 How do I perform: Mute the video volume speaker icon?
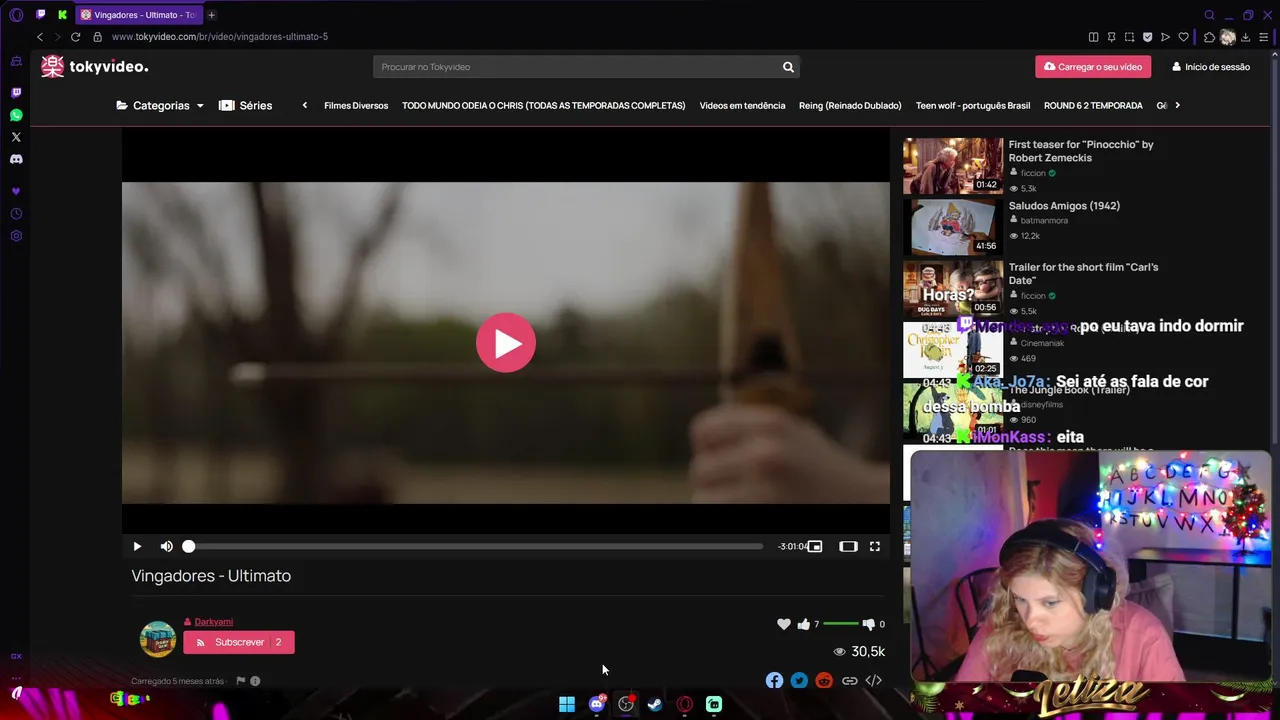click(166, 546)
